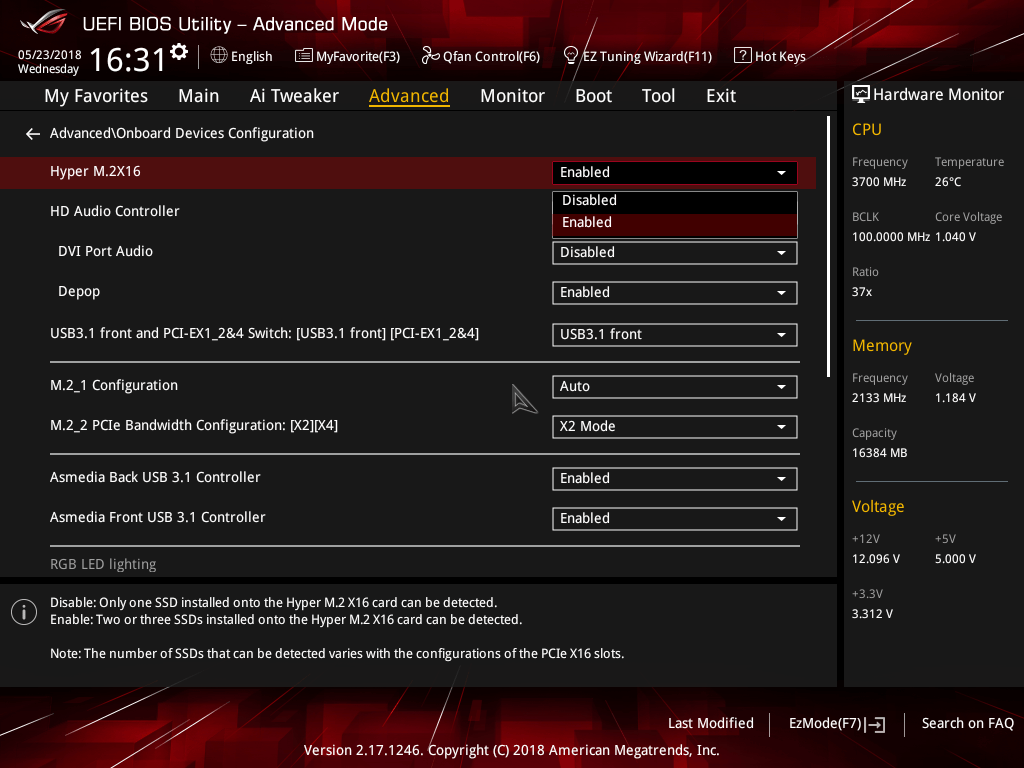Open Qfan Control
Image resolution: width=1024 pixels, height=768 pixels.
(x=481, y=56)
